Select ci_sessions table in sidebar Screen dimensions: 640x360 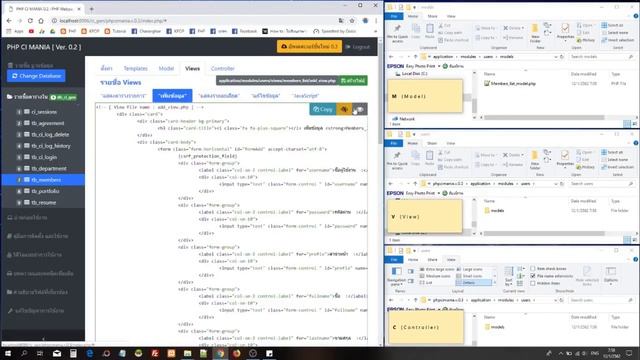tap(44, 112)
